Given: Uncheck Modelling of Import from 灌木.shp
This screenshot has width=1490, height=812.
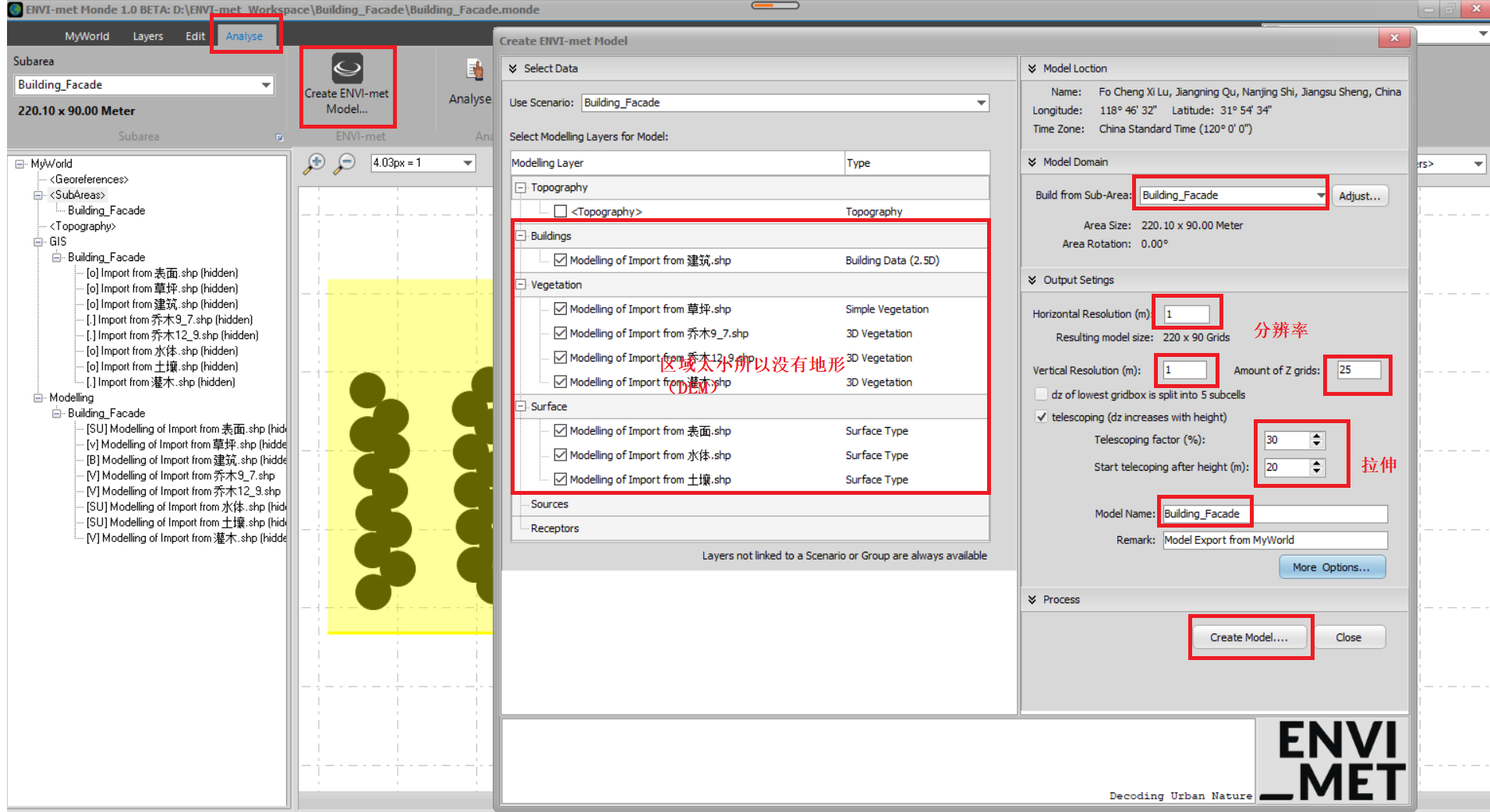Looking at the screenshot, I should (561, 382).
